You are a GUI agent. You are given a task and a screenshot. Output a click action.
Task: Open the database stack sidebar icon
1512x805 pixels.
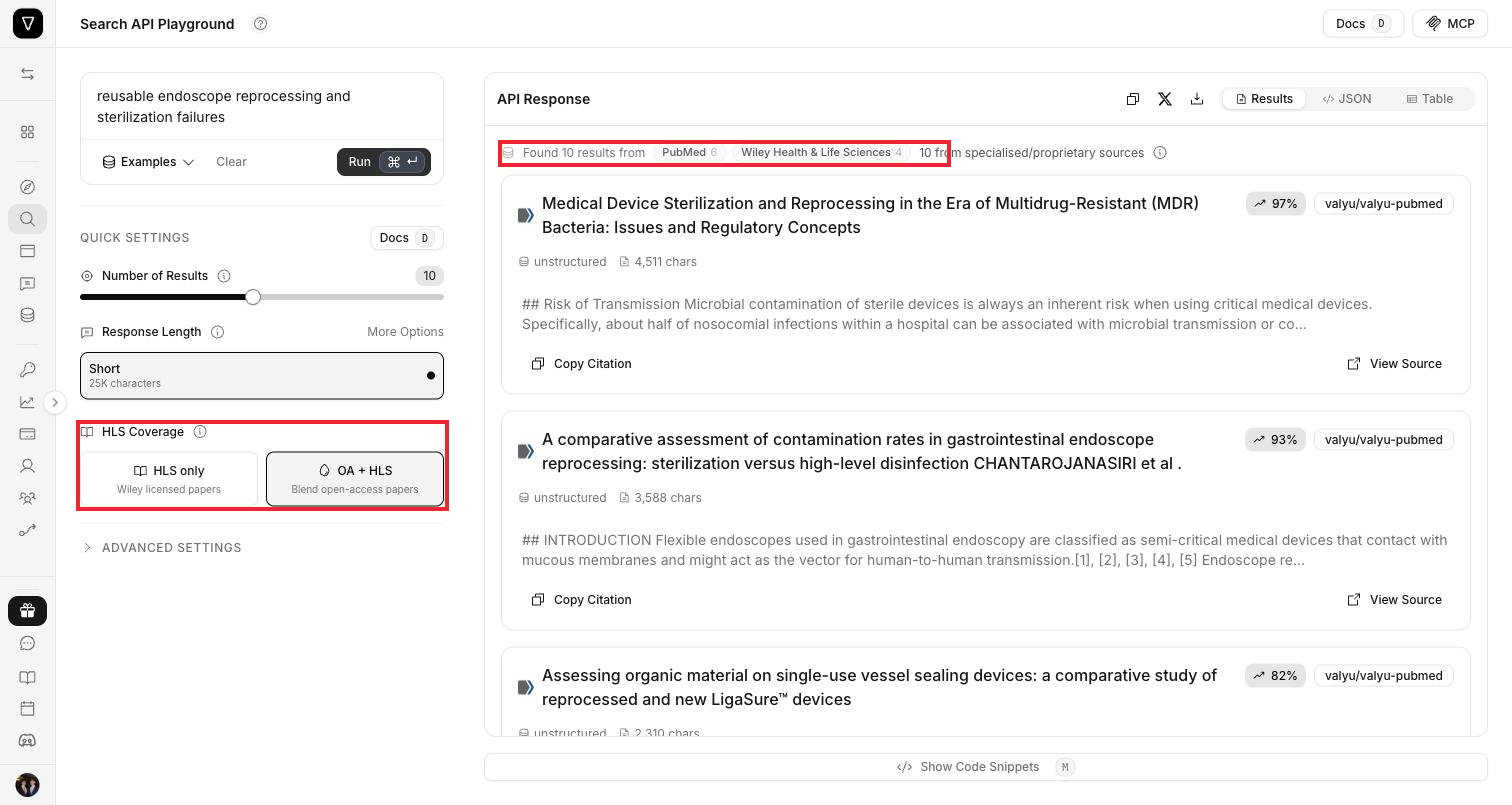tap(28, 315)
